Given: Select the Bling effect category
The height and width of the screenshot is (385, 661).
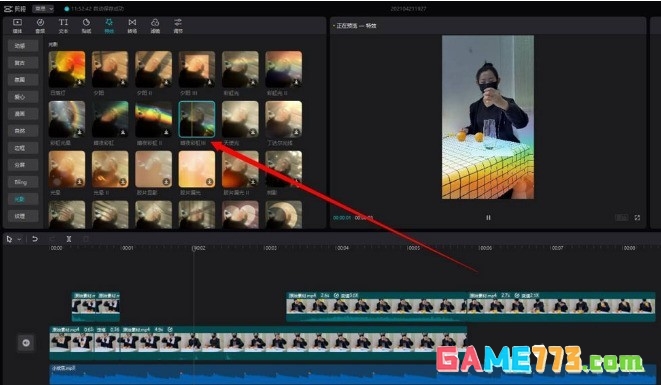Looking at the screenshot, I should (23, 182).
